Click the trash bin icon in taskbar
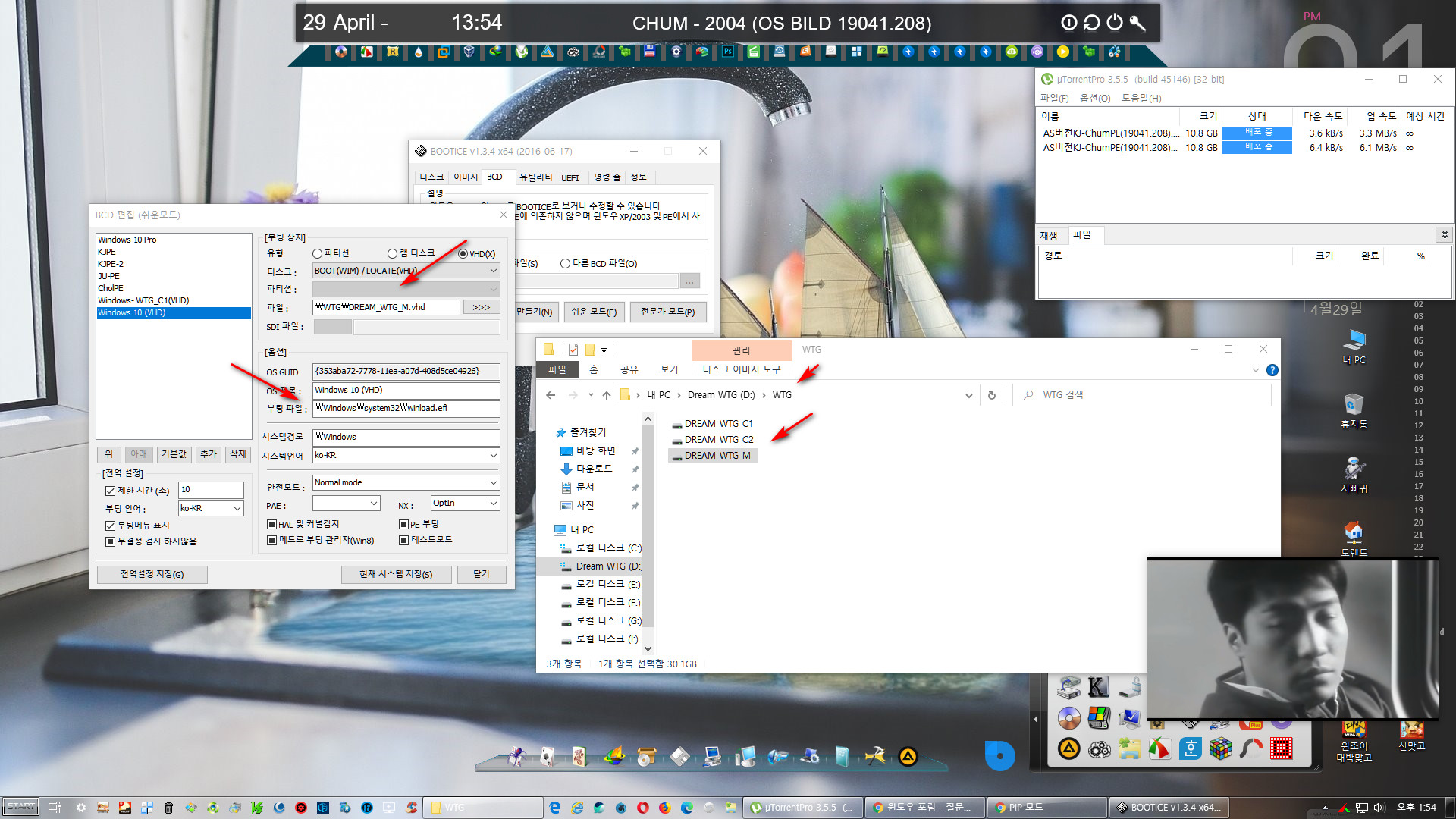 pyautogui.click(x=168, y=808)
